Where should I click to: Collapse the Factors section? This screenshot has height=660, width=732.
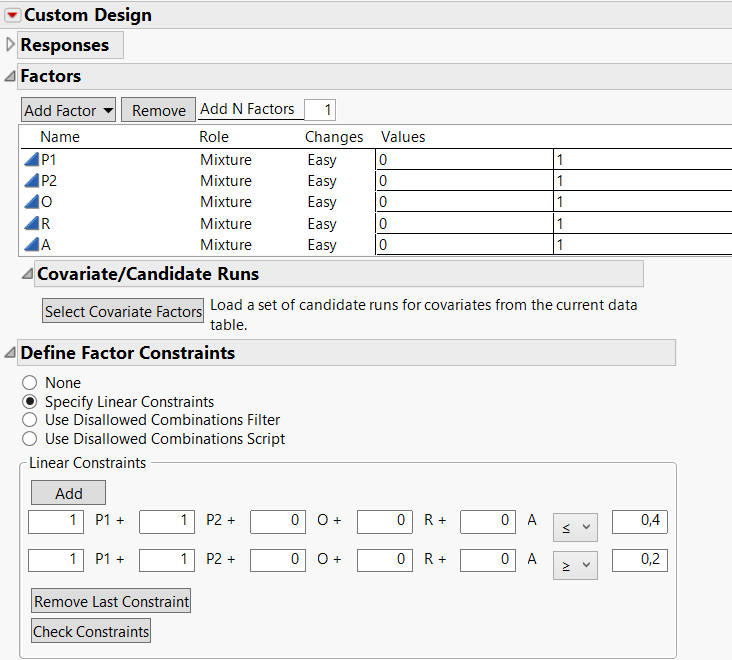point(10,76)
